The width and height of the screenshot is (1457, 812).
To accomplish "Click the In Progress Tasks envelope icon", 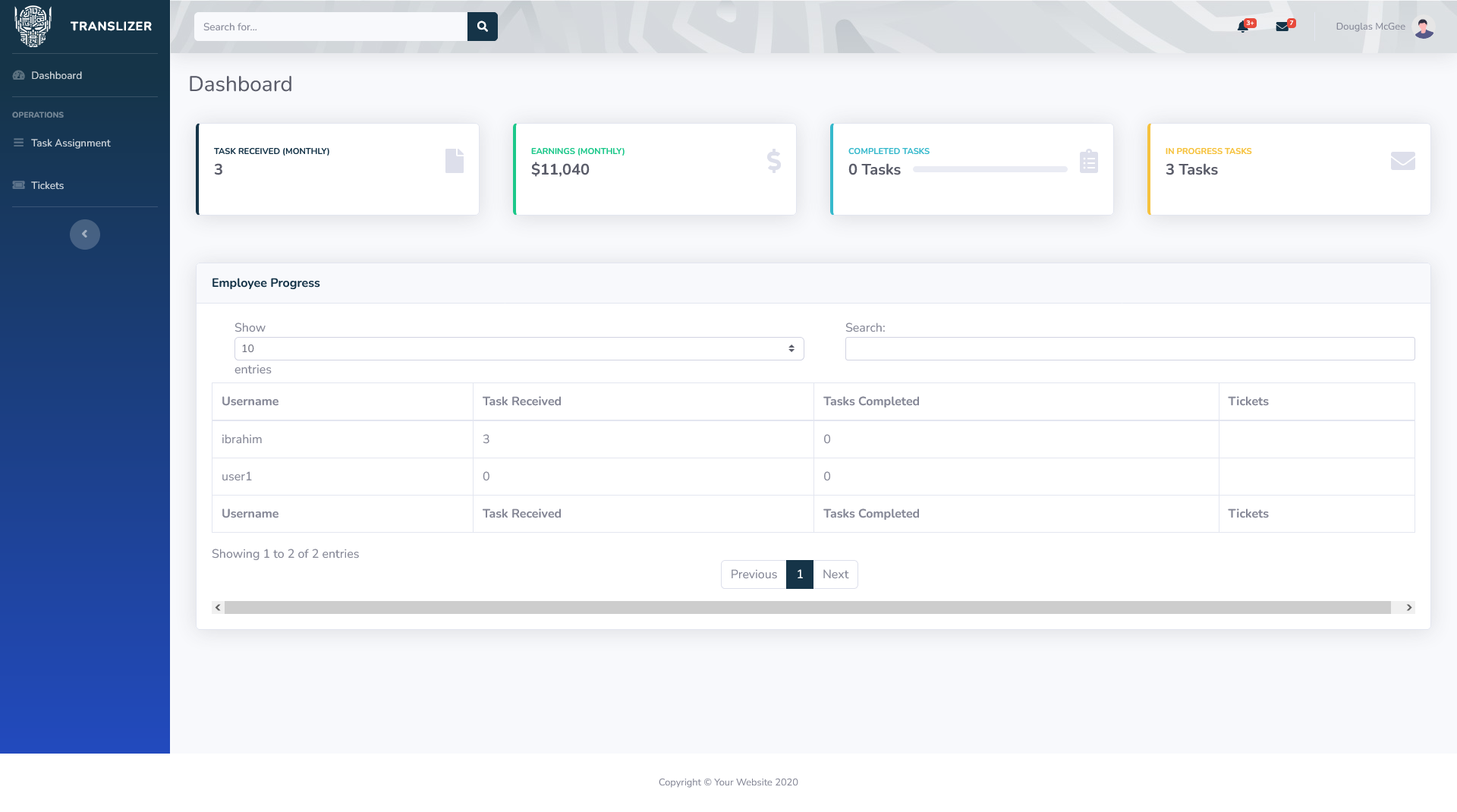I will click(1403, 161).
